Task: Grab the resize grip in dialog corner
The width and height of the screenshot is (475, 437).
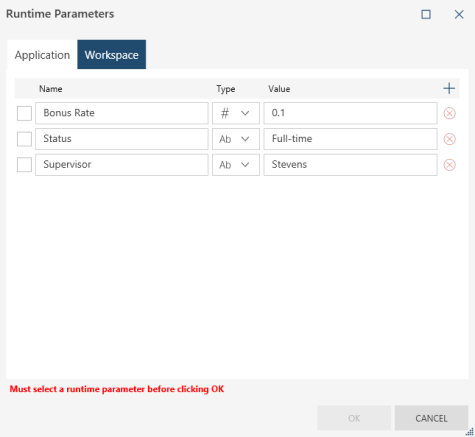Action: [x=470, y=432]
